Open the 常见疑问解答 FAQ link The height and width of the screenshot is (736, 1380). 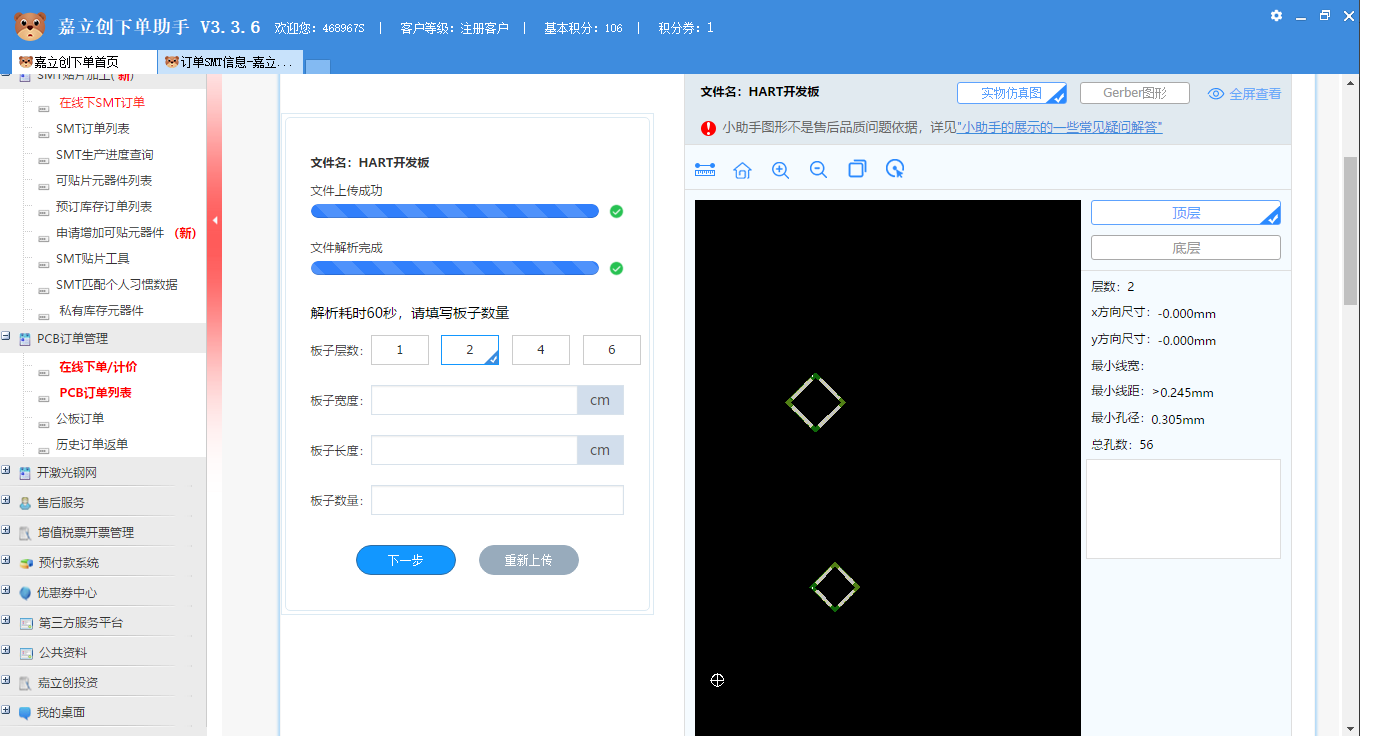tap(1060, 128)
